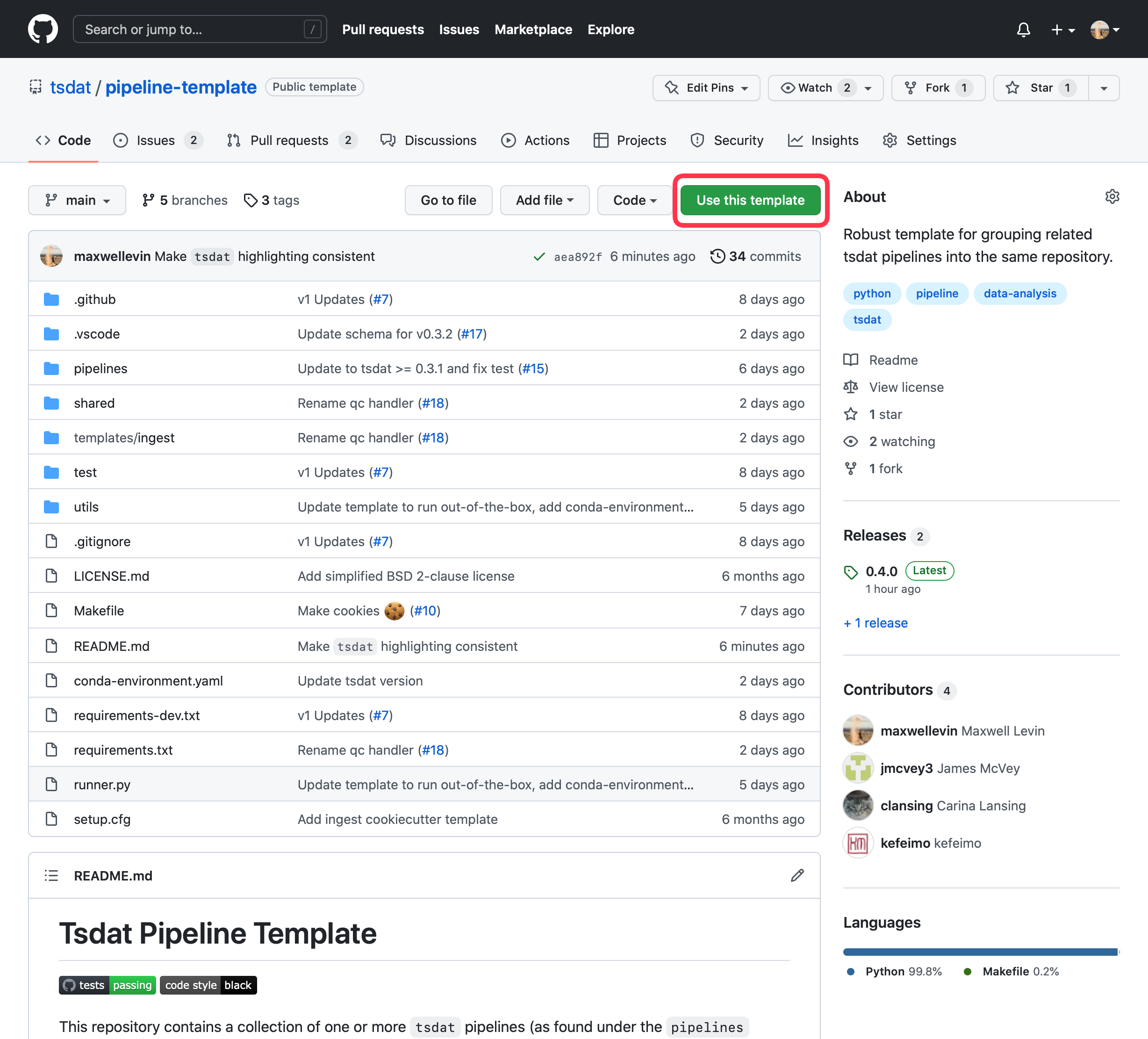Switch to the repo Pull requests tab
The height and width of the screenshot is (1039, 1148).
[x=291, y=140]
